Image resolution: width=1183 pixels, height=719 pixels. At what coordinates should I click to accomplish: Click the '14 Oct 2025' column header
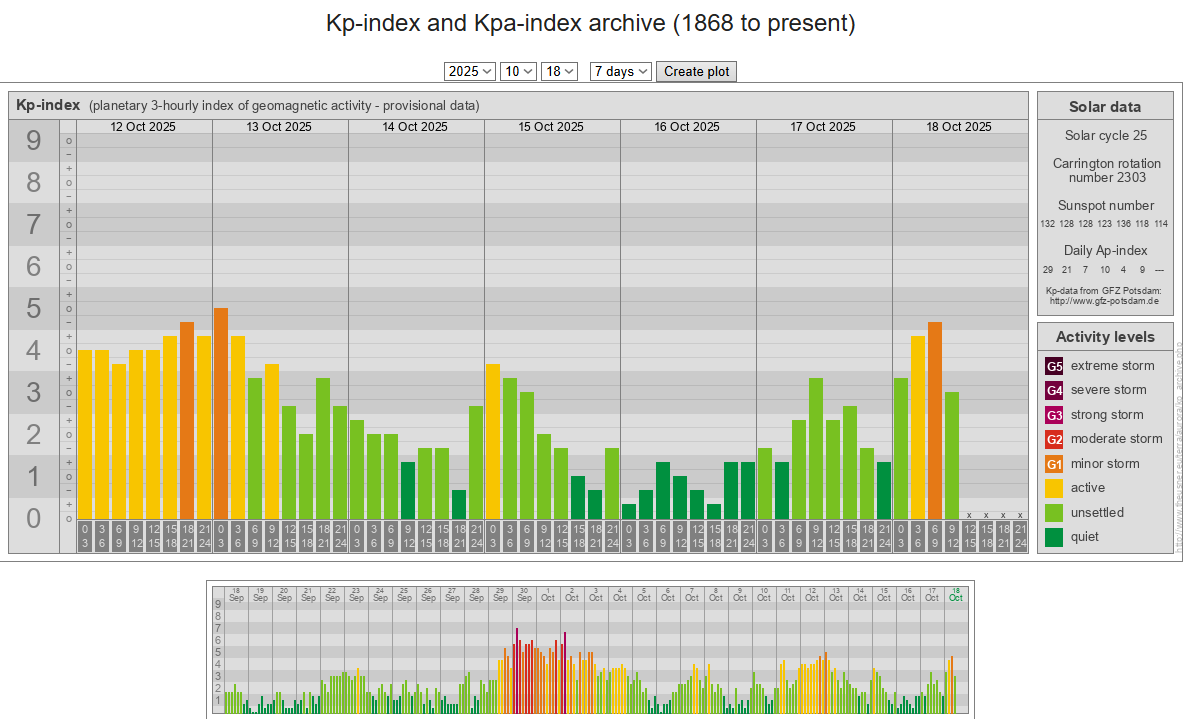pyautogui.click(x=415, y=127)
